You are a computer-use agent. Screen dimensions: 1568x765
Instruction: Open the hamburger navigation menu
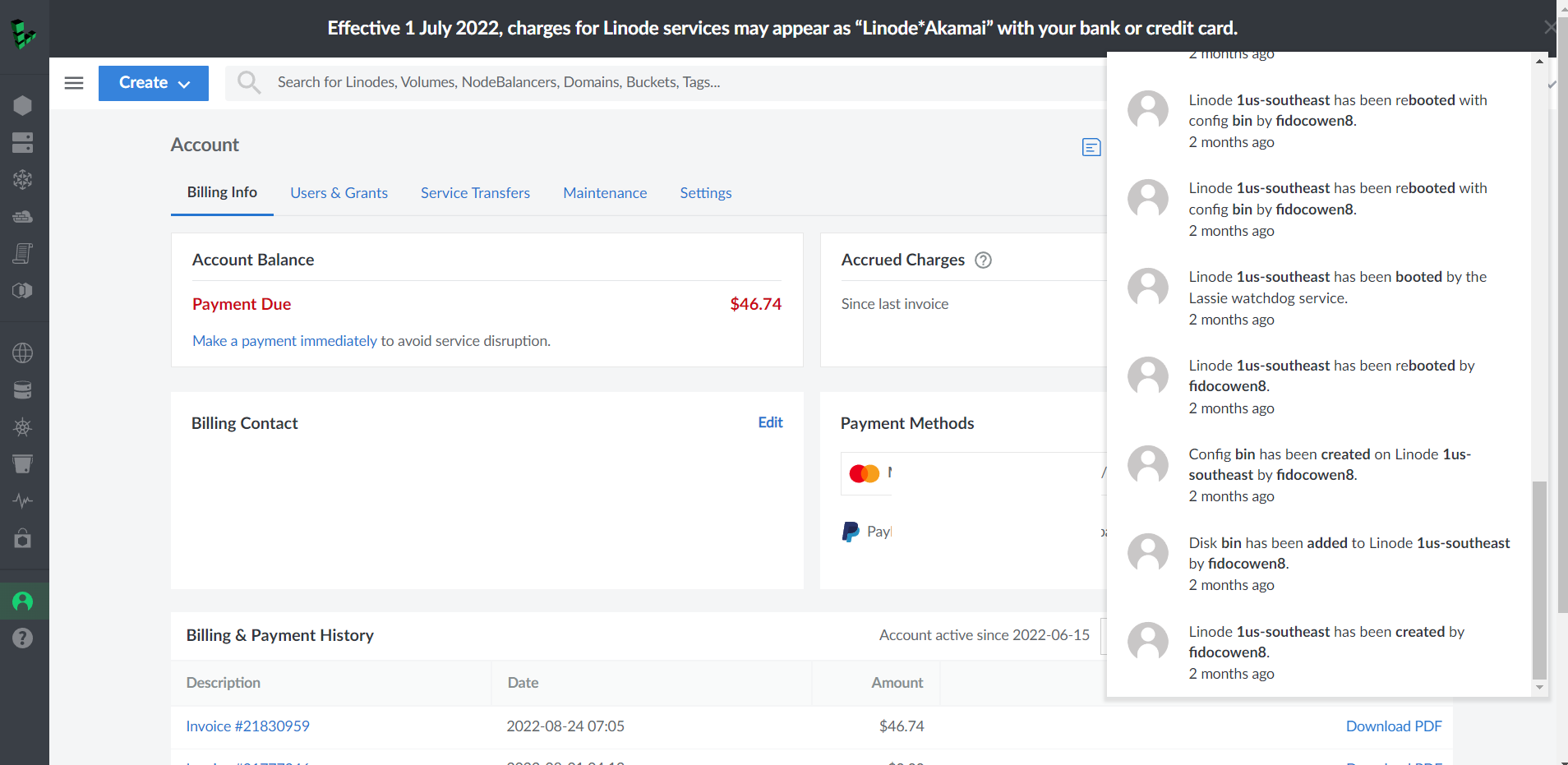(x=74, y=83)
